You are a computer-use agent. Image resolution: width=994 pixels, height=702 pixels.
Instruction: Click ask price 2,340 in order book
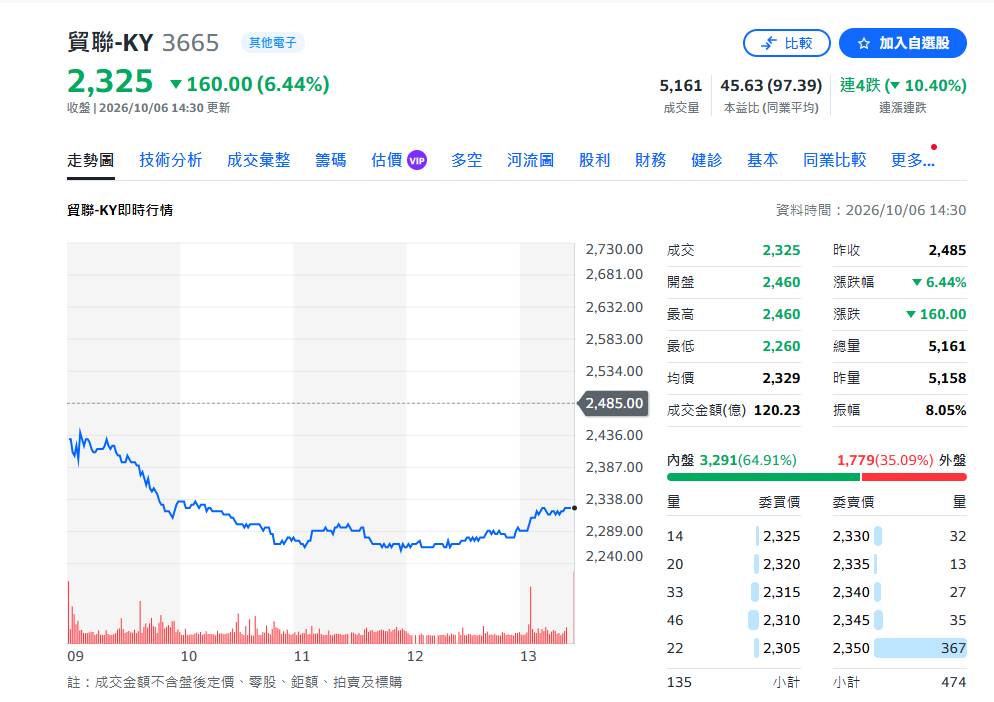coord(851,592)
